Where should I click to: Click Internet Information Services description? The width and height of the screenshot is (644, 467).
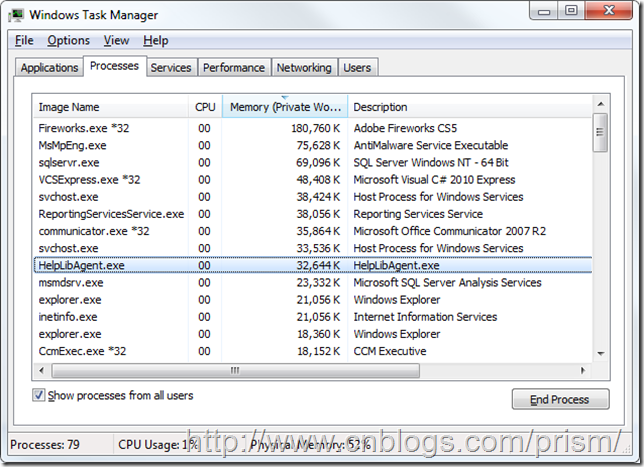point(425,317)
